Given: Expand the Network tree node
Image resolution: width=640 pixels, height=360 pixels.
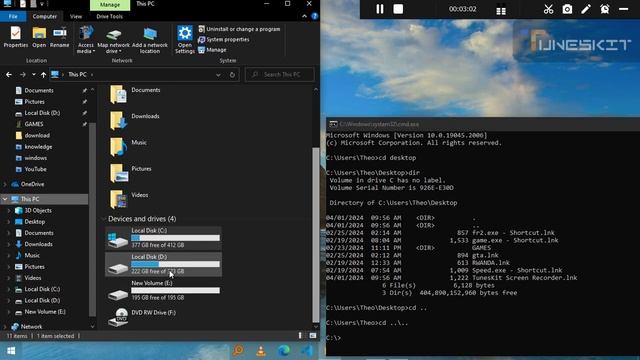Looking at the screenshot, I should pyautogui.click(x=5, y=327).
